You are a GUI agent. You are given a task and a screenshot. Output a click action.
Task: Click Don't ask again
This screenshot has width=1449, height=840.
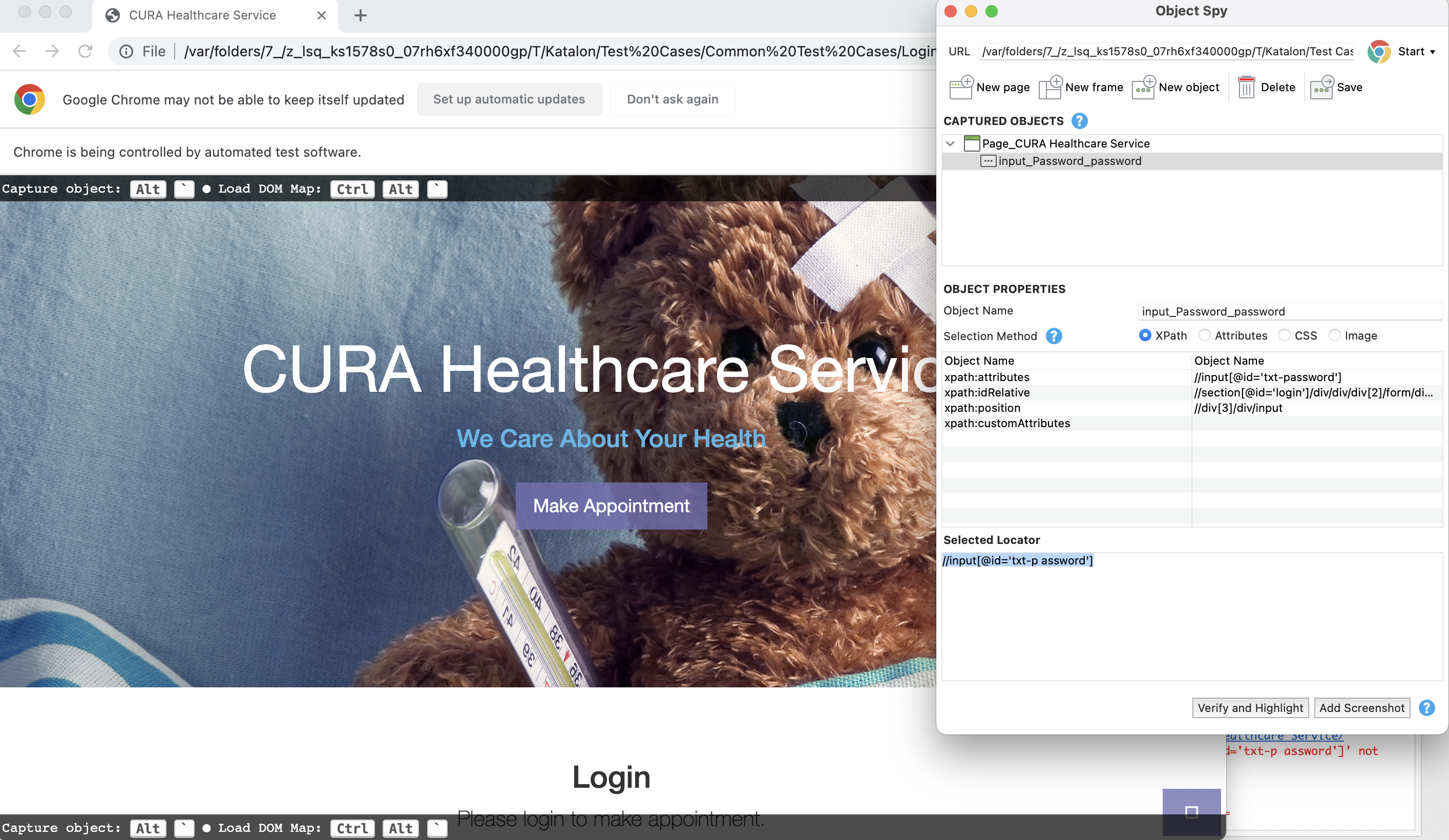click(672, 99)
